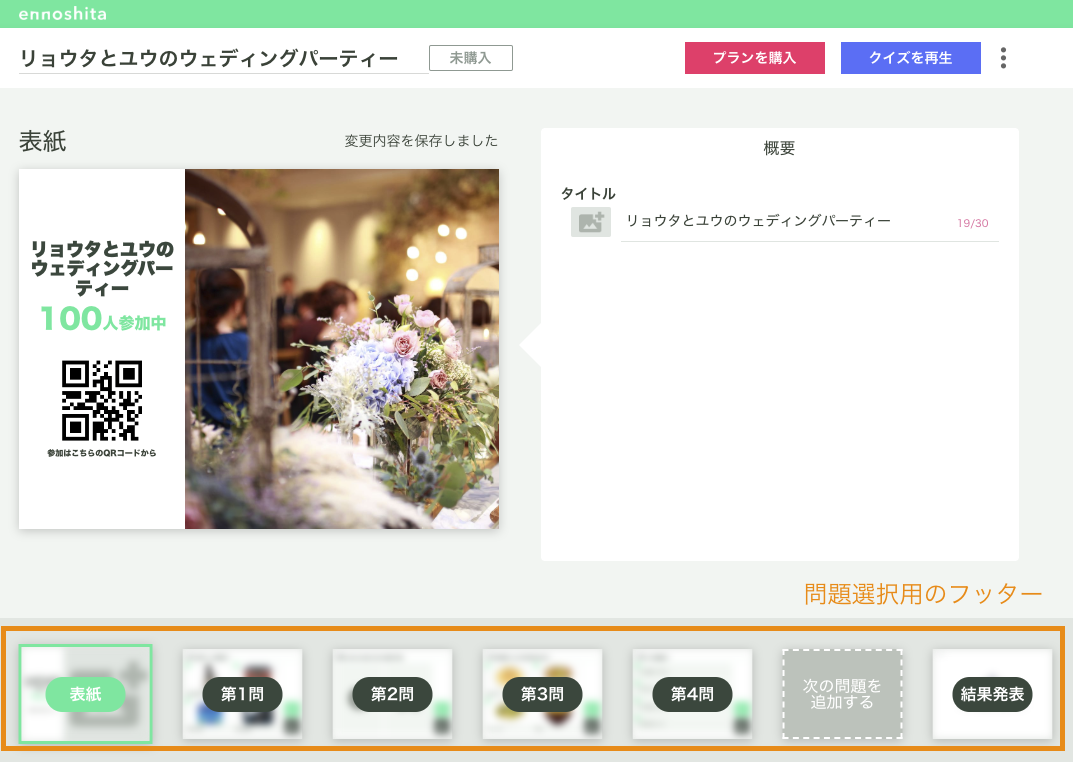Click the 参加はこちらのQRコードから caption
The image size is (1073, 762).
(x=101, y=453)
